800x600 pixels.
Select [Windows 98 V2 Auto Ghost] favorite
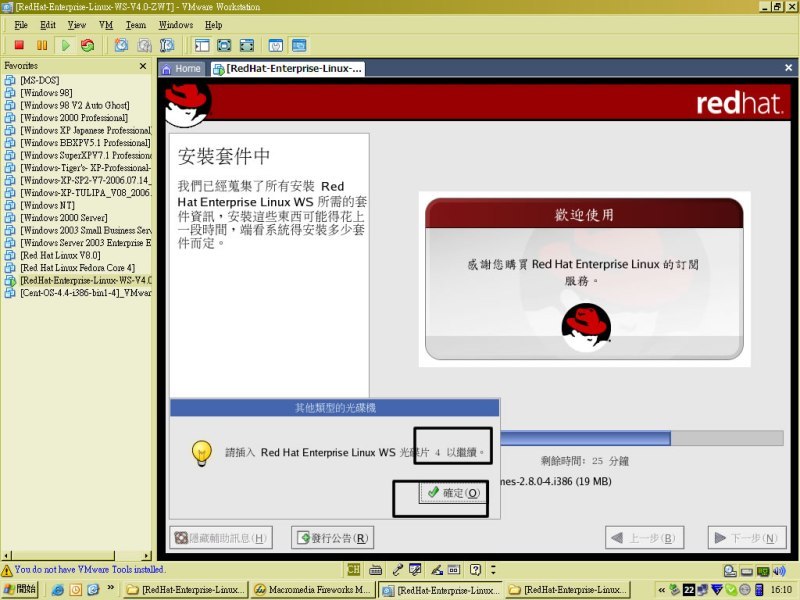click(74, 105)
